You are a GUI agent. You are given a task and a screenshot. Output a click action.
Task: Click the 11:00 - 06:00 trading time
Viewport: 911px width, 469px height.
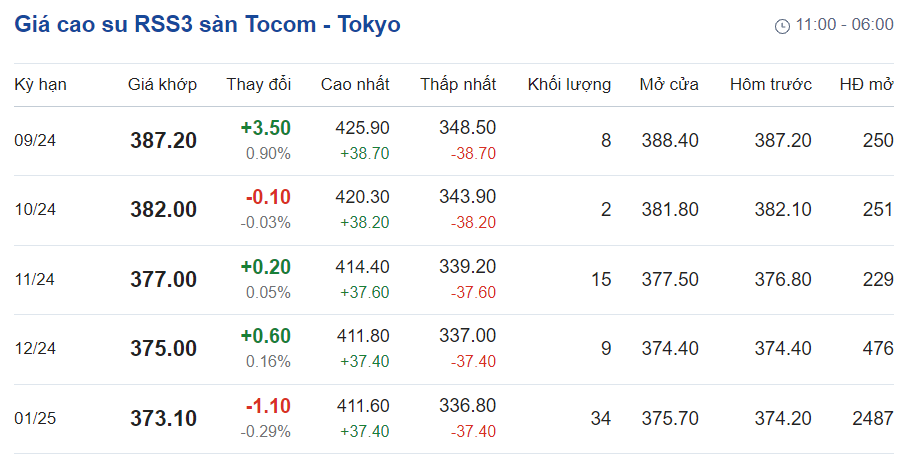(844, 25)
